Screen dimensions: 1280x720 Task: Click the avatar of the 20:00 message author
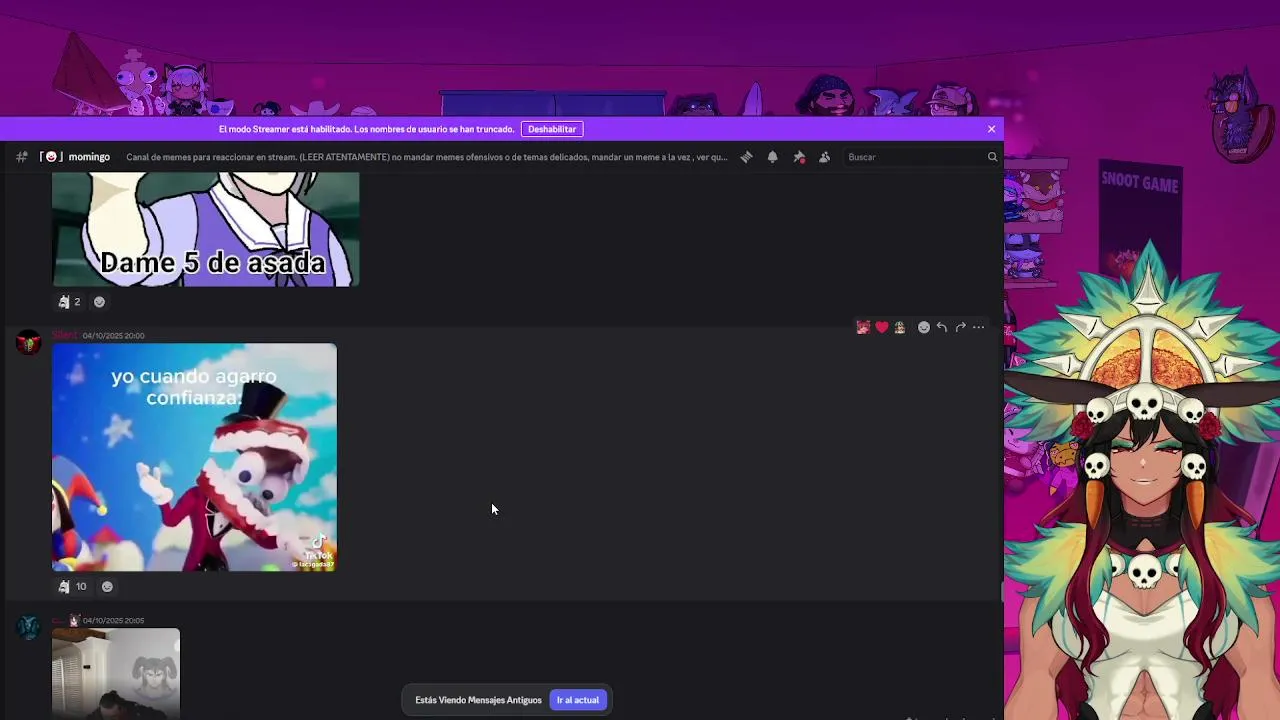(29, 343)
